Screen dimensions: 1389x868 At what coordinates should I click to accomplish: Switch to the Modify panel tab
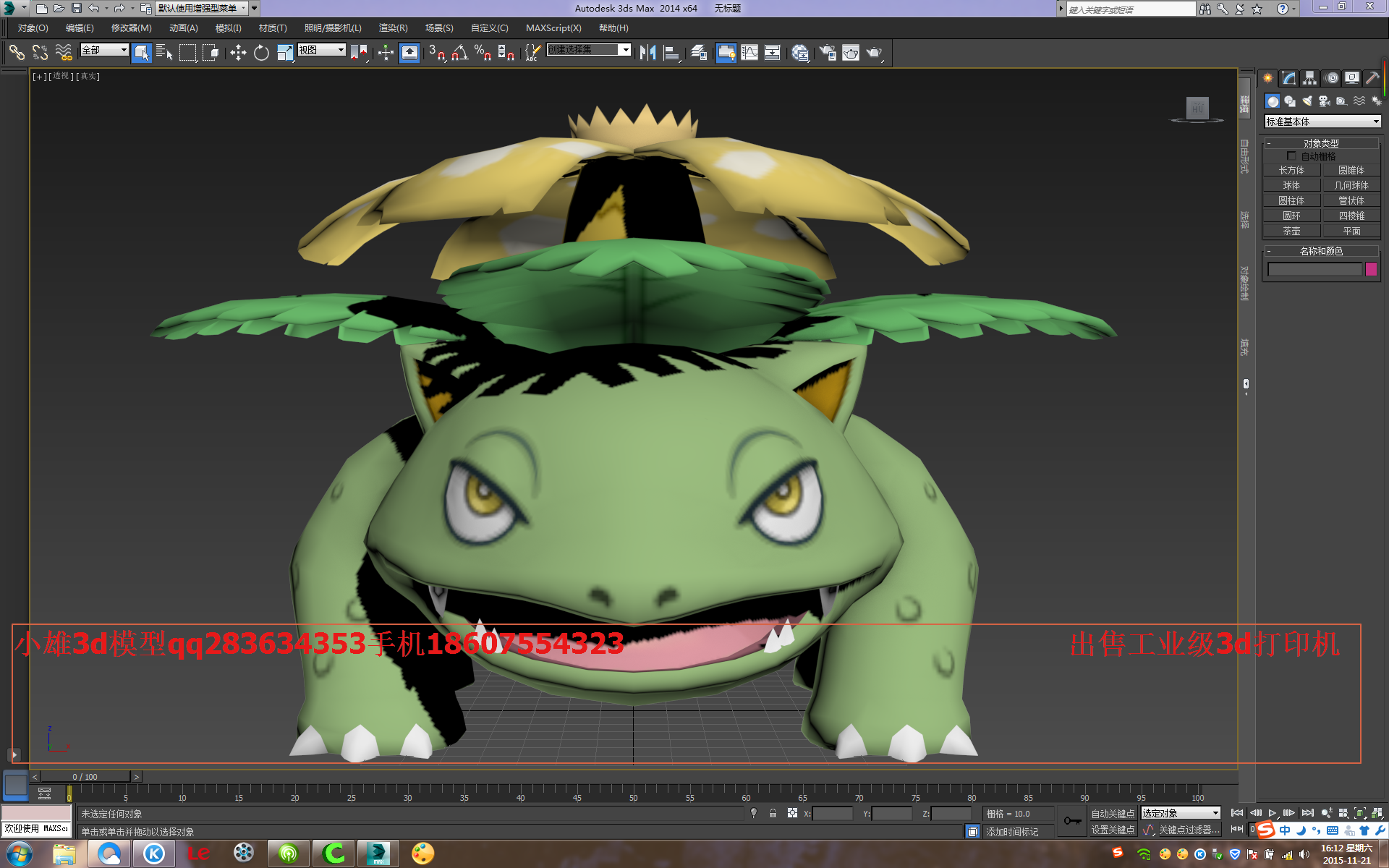[x=1288, y=78]
